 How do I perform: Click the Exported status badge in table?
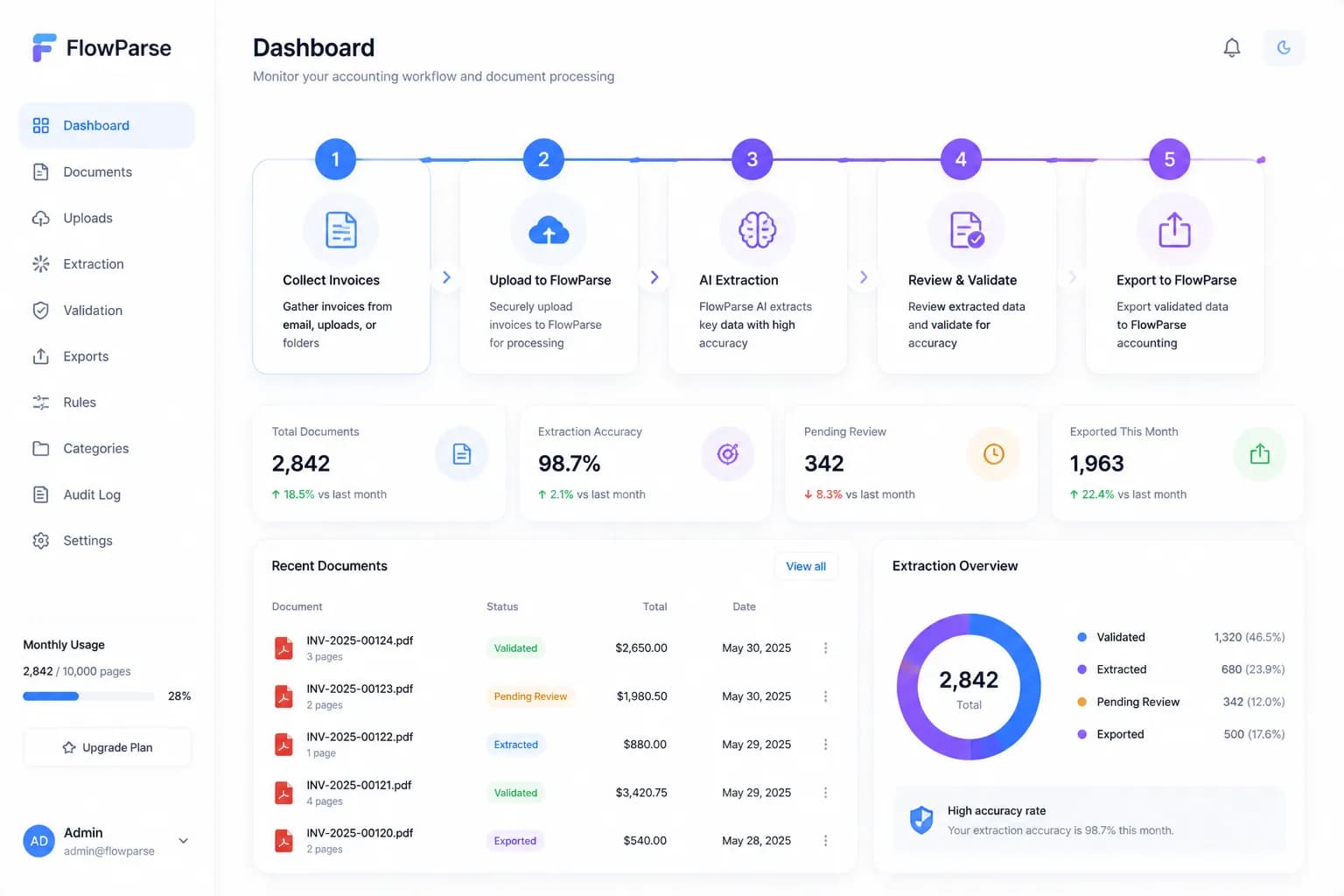point(514,841)
